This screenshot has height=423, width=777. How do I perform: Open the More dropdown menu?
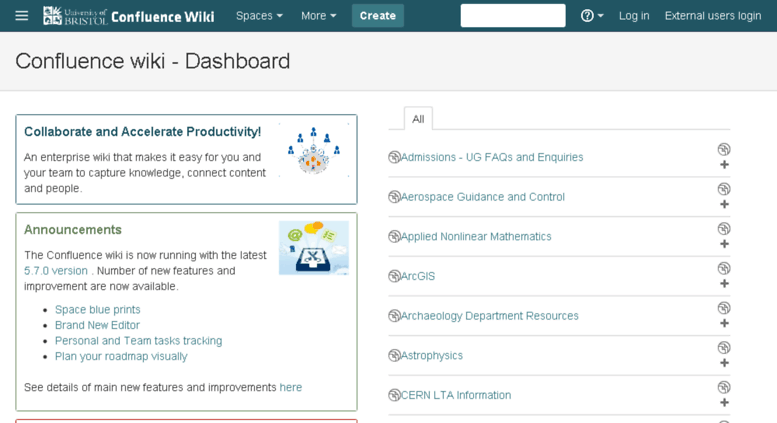[x=319, y=16]
